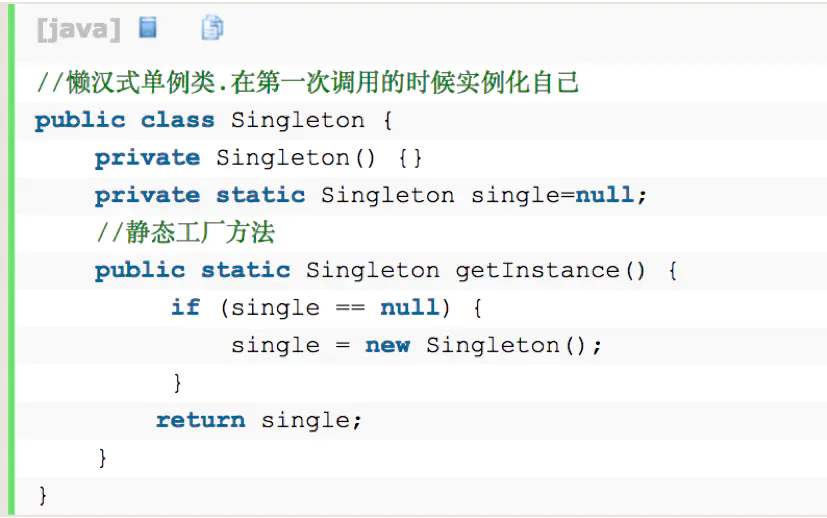Click the [java] language label
Viewport: 827px width, 518px height.
pyautogui.click(x=79, y=29)
